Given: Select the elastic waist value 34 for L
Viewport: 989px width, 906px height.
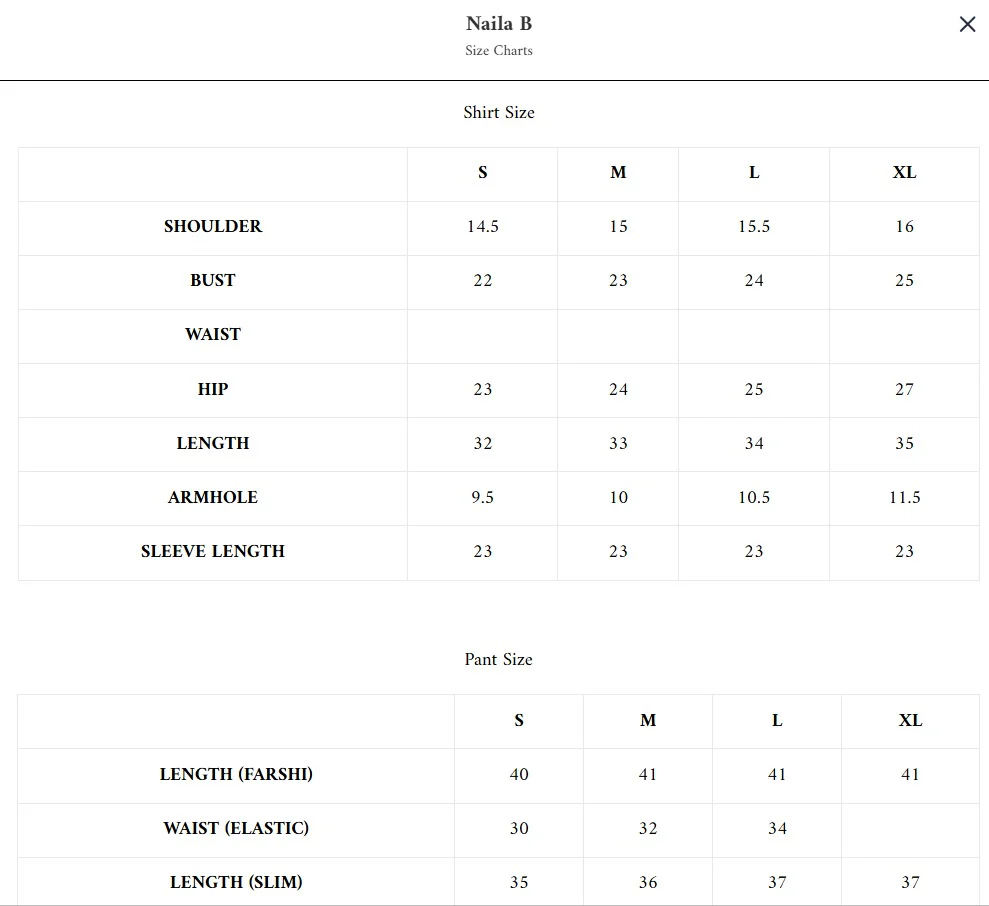Looking at the screenshot, I should [777, 828].
